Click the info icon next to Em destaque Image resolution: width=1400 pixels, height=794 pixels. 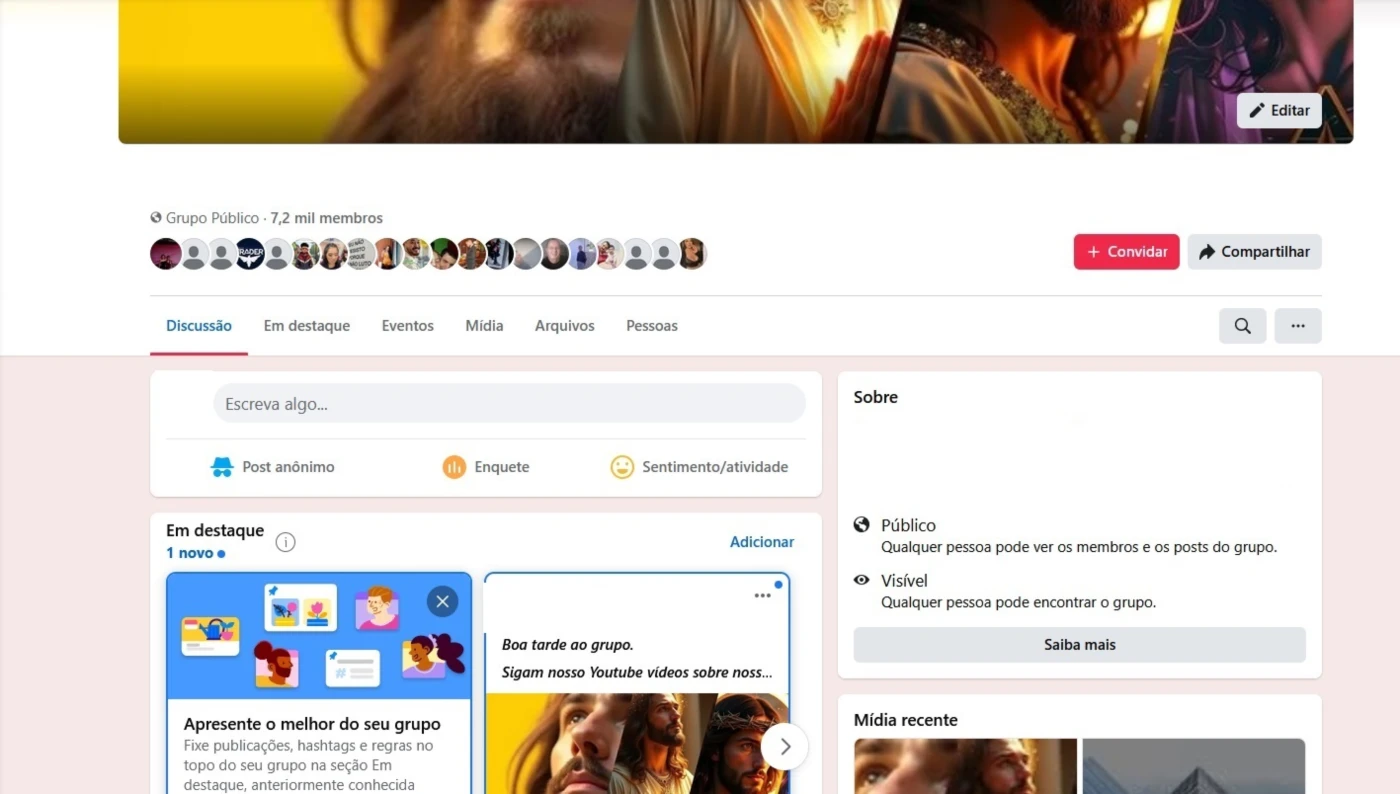[285, 542]
